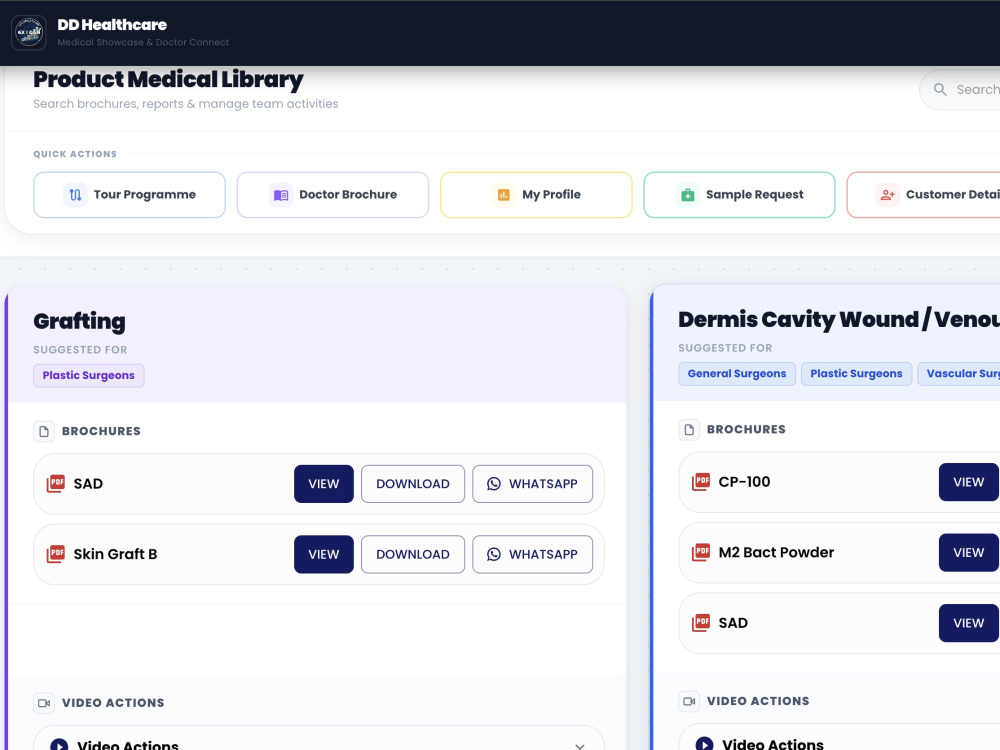This screenshot has height=750, width=1000.
Task: Select the Plastic Surgeons tag under Grafting
Action: (x=89, y=376)
